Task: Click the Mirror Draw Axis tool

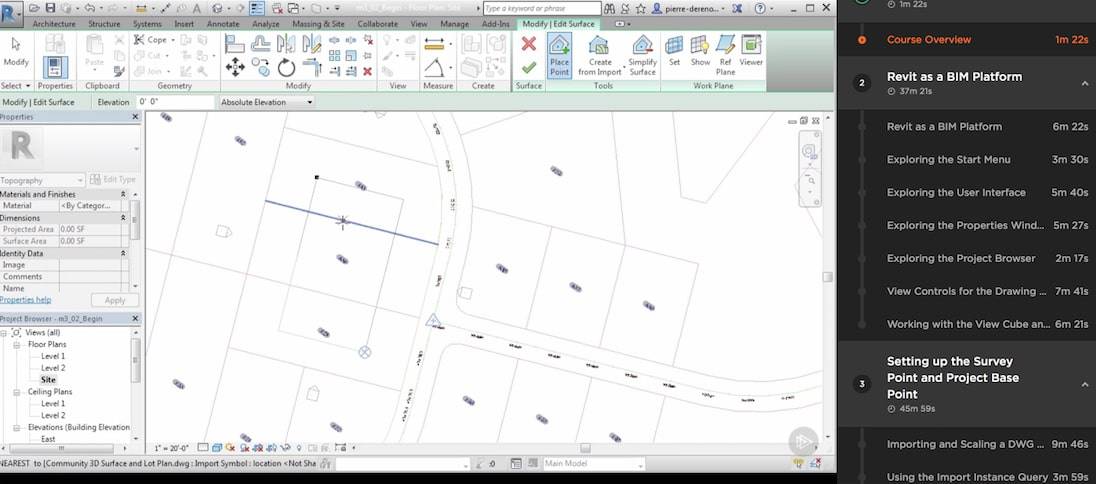Action: (x=312, y=43)
